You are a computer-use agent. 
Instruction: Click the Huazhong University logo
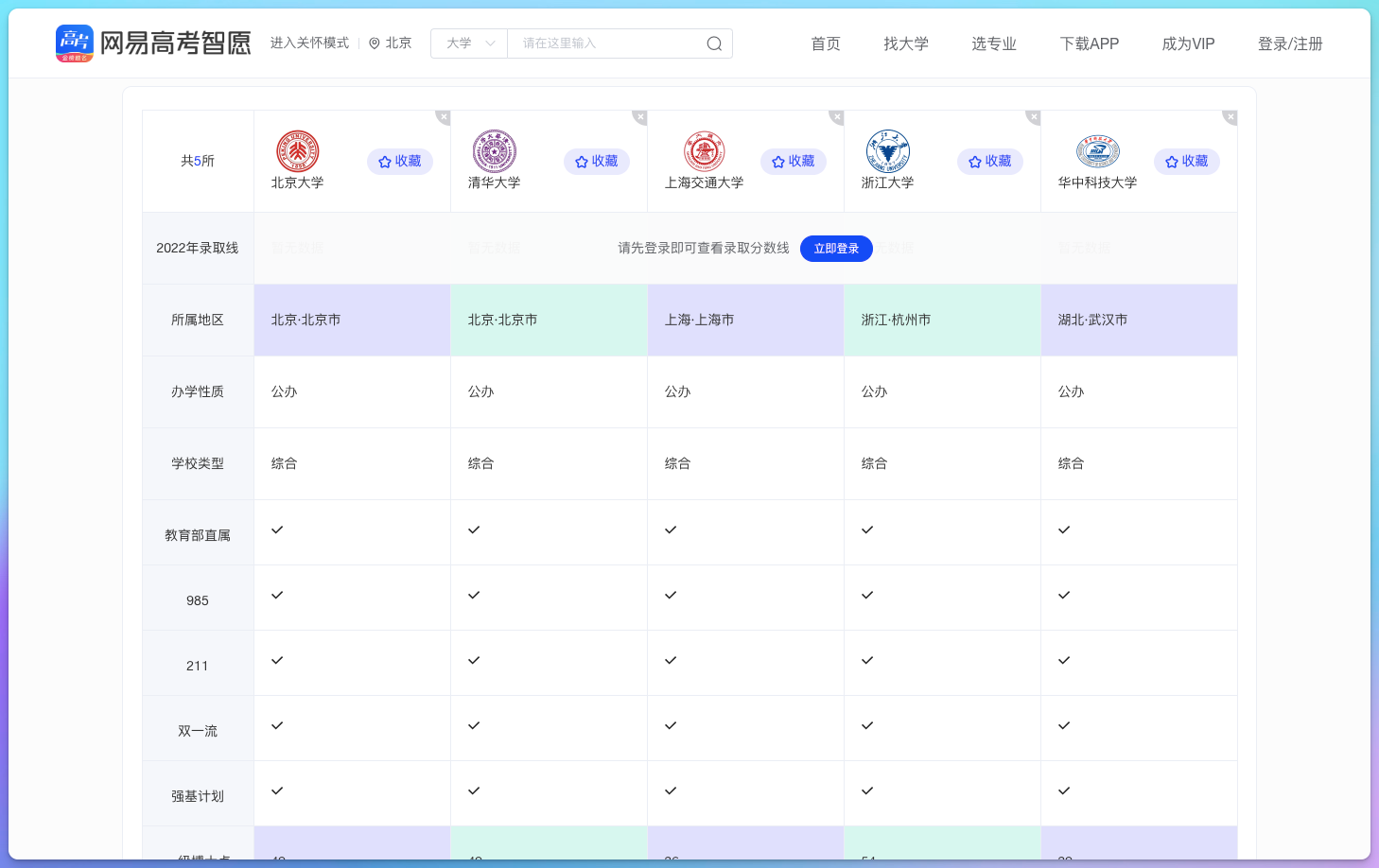(x=1097, y=151)
